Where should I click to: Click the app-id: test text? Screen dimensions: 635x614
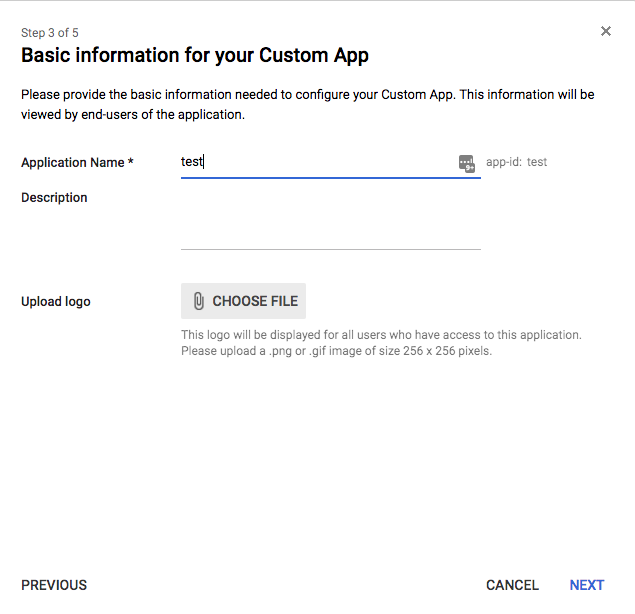point(516,162)
